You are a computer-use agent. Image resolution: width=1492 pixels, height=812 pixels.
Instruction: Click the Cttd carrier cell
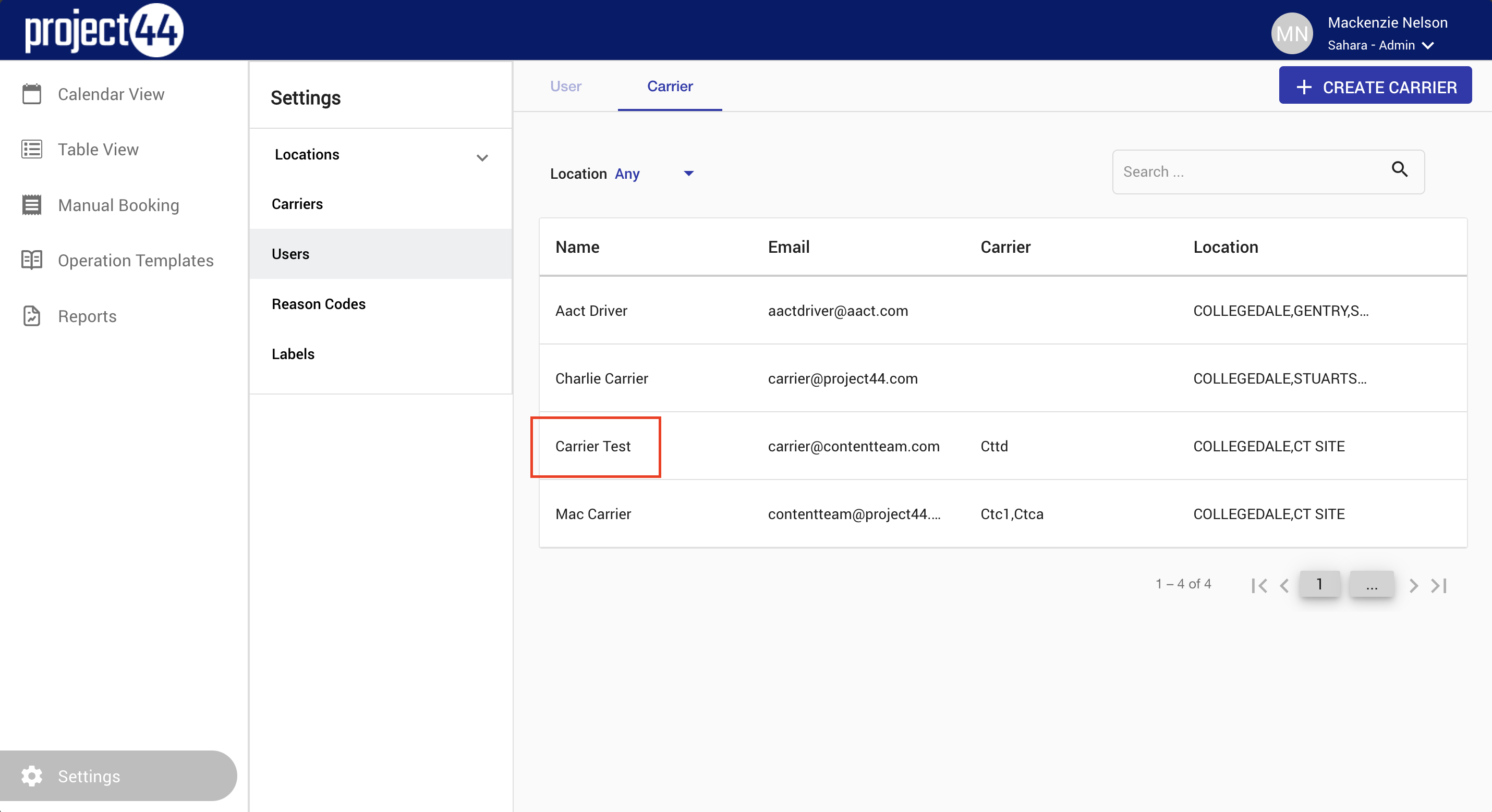tap(994, 446)
